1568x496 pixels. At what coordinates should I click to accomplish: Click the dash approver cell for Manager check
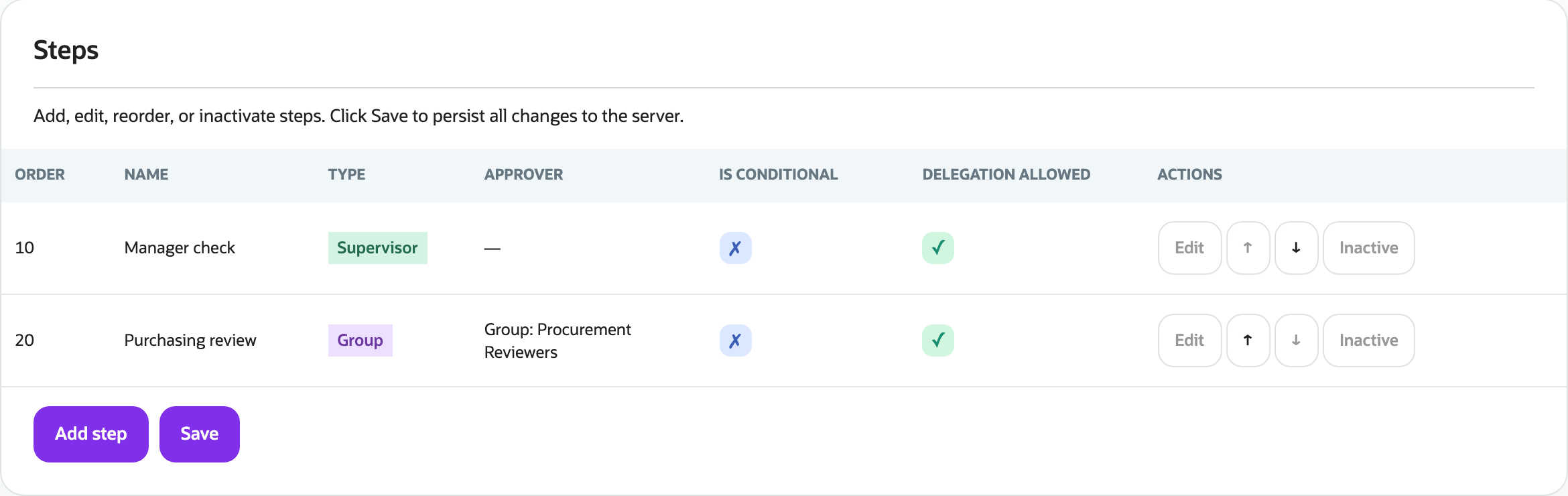[x=493, y=249]
